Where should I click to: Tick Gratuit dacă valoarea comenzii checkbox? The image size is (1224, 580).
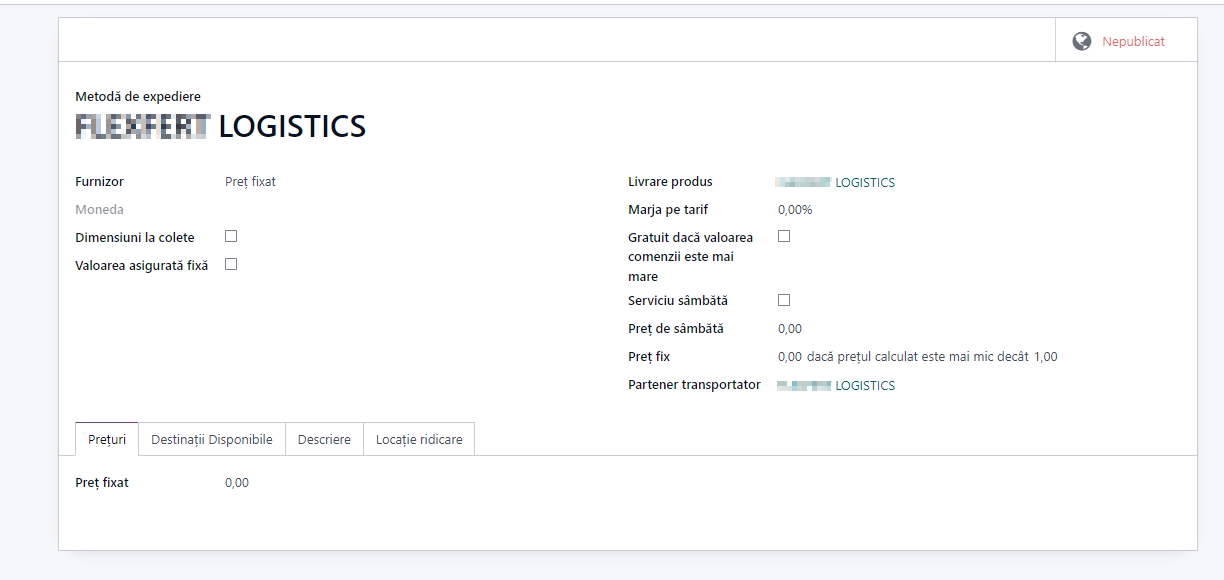coord(784,236)
